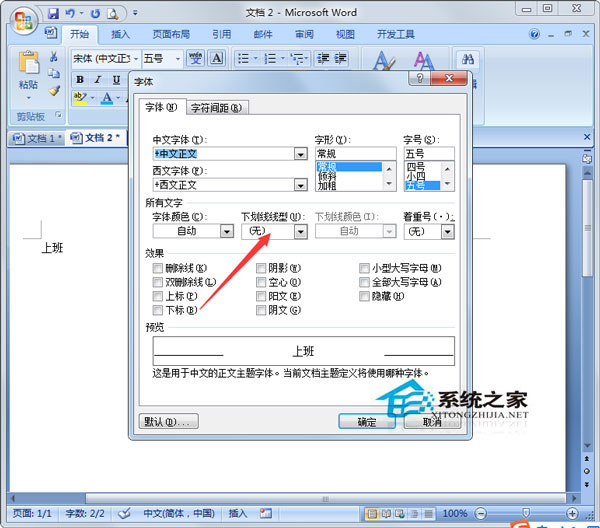Screen dimensions: 600x528
Task: Open the 中文字体 font dropdown list
Action: 300,155
